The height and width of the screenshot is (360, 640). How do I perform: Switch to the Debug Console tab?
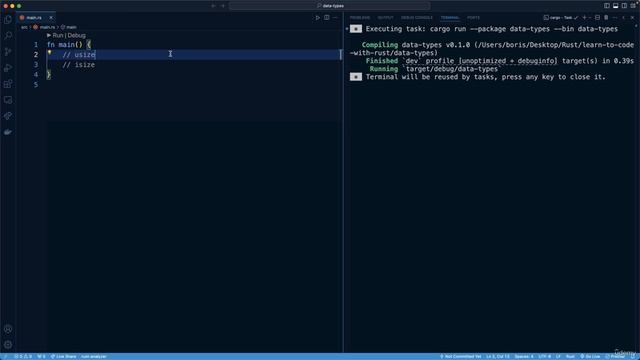(417, 18)
